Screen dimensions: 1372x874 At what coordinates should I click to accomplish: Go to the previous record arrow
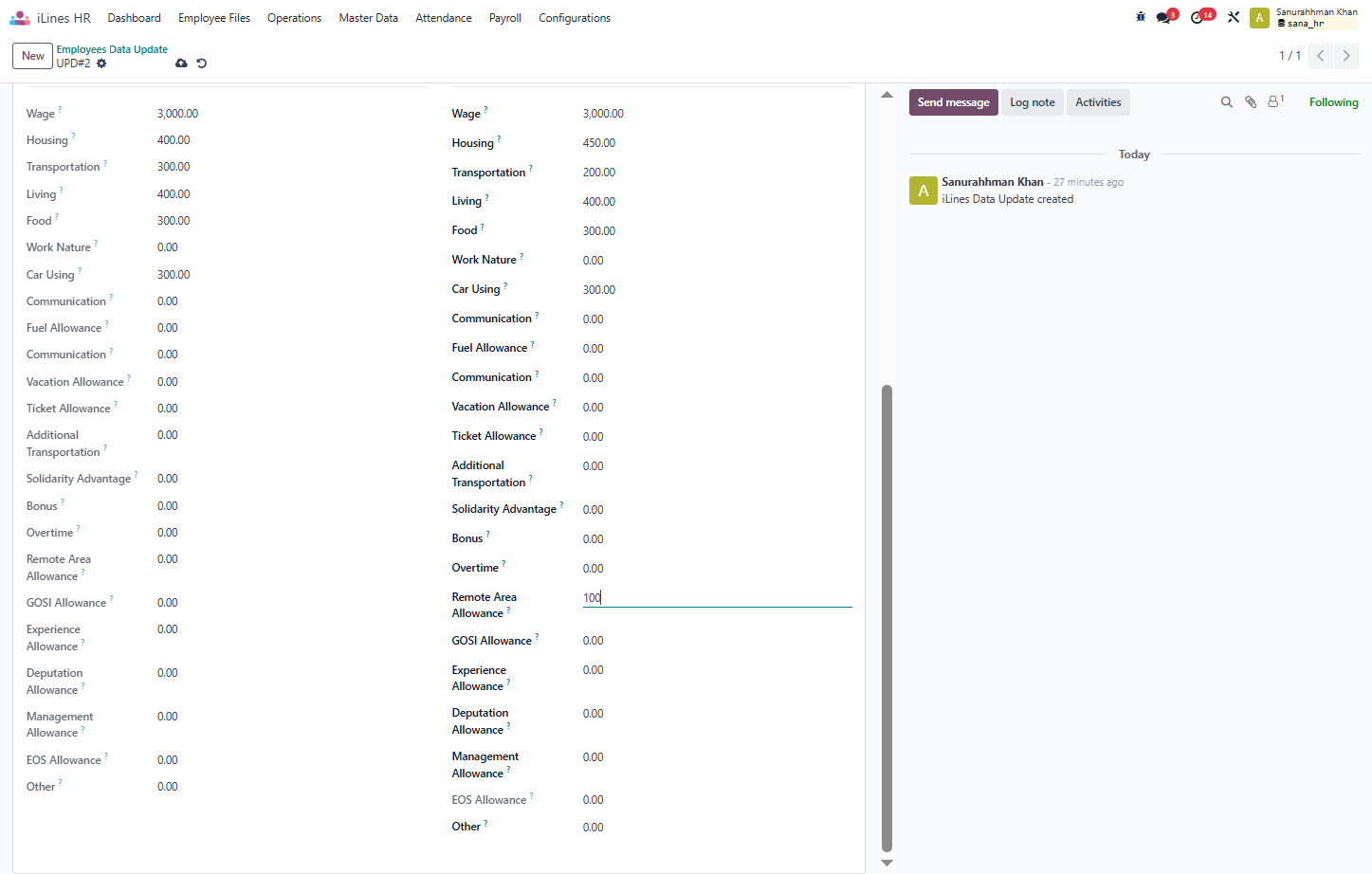point(1320,56)
